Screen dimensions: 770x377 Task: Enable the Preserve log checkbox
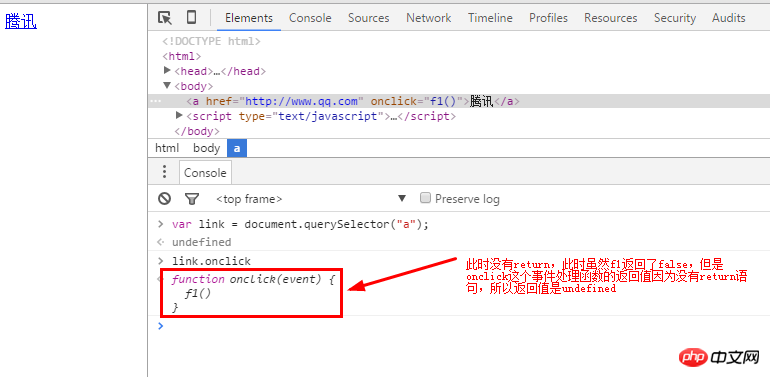click(426, 198)
